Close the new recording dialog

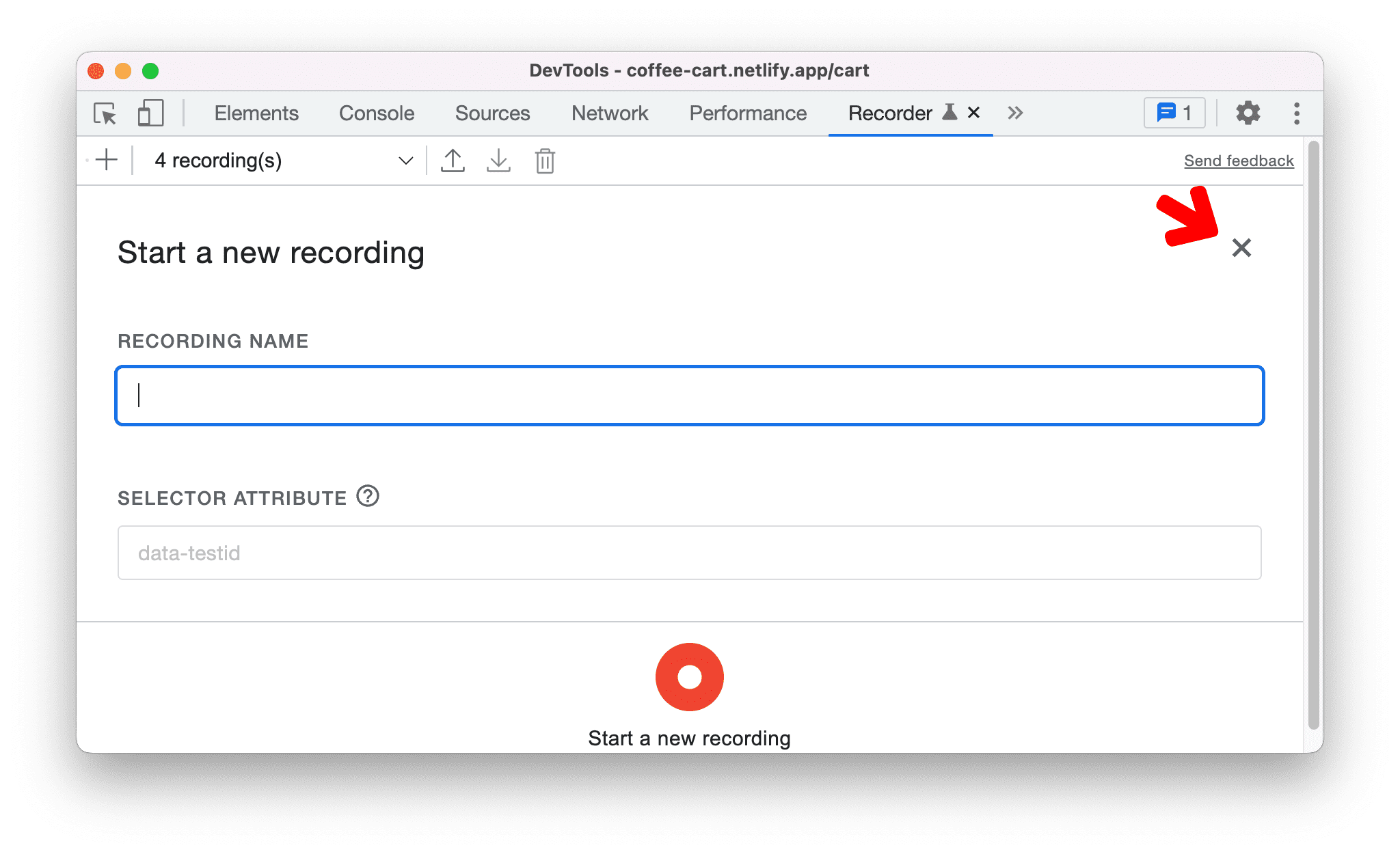(1242, 247)
